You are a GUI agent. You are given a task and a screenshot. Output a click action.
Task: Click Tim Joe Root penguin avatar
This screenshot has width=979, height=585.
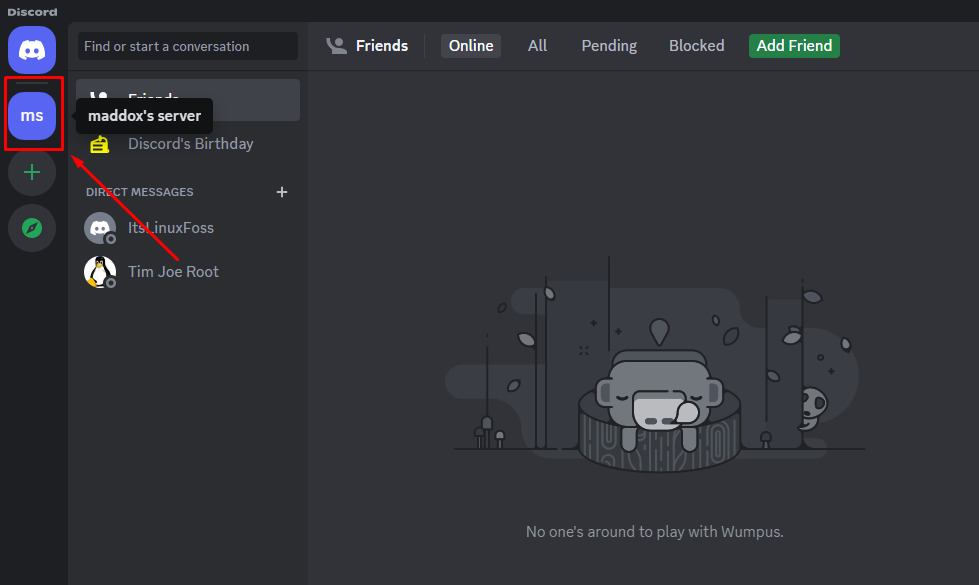tap(100, 272)
